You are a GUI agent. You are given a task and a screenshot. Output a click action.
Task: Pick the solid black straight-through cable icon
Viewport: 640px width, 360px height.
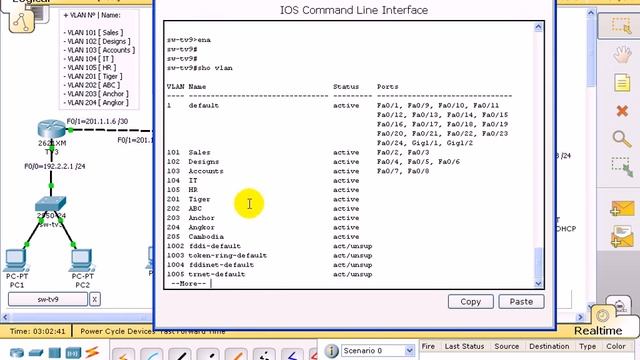tap(180, 355)
